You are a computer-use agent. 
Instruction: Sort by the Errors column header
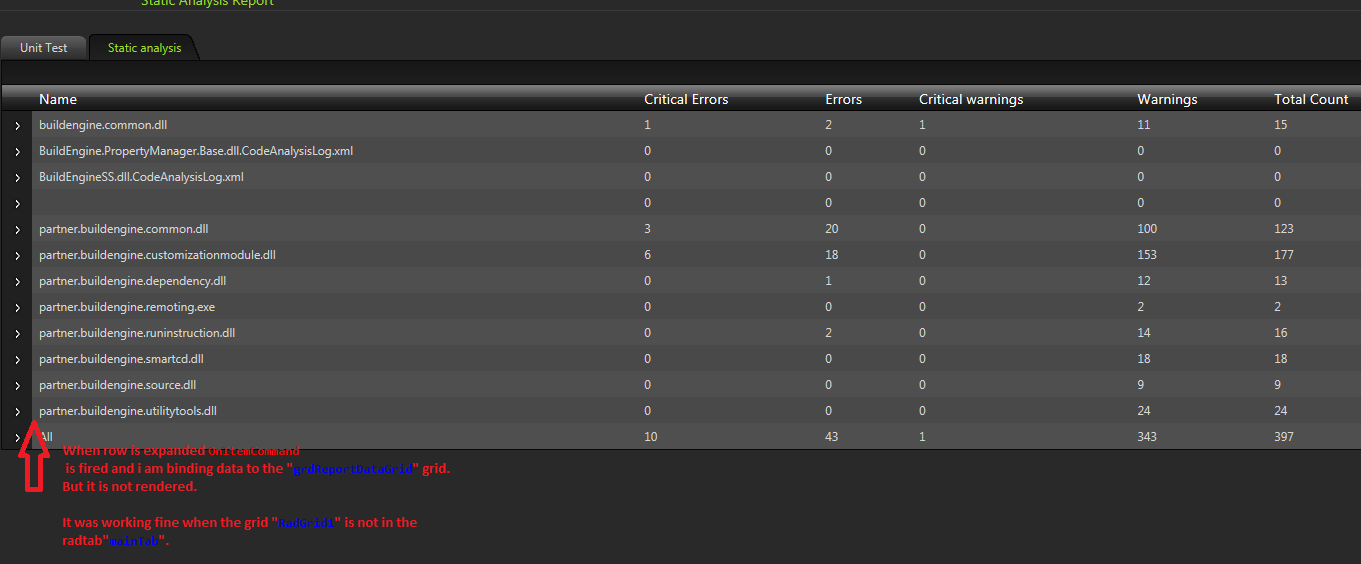(843, 99)
